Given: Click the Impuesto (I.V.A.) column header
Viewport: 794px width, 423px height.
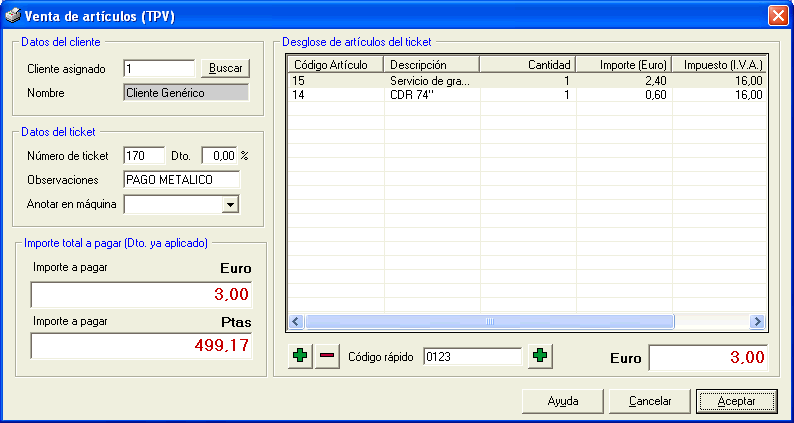Looking at the screenshot, I should (x=719, y=64).
